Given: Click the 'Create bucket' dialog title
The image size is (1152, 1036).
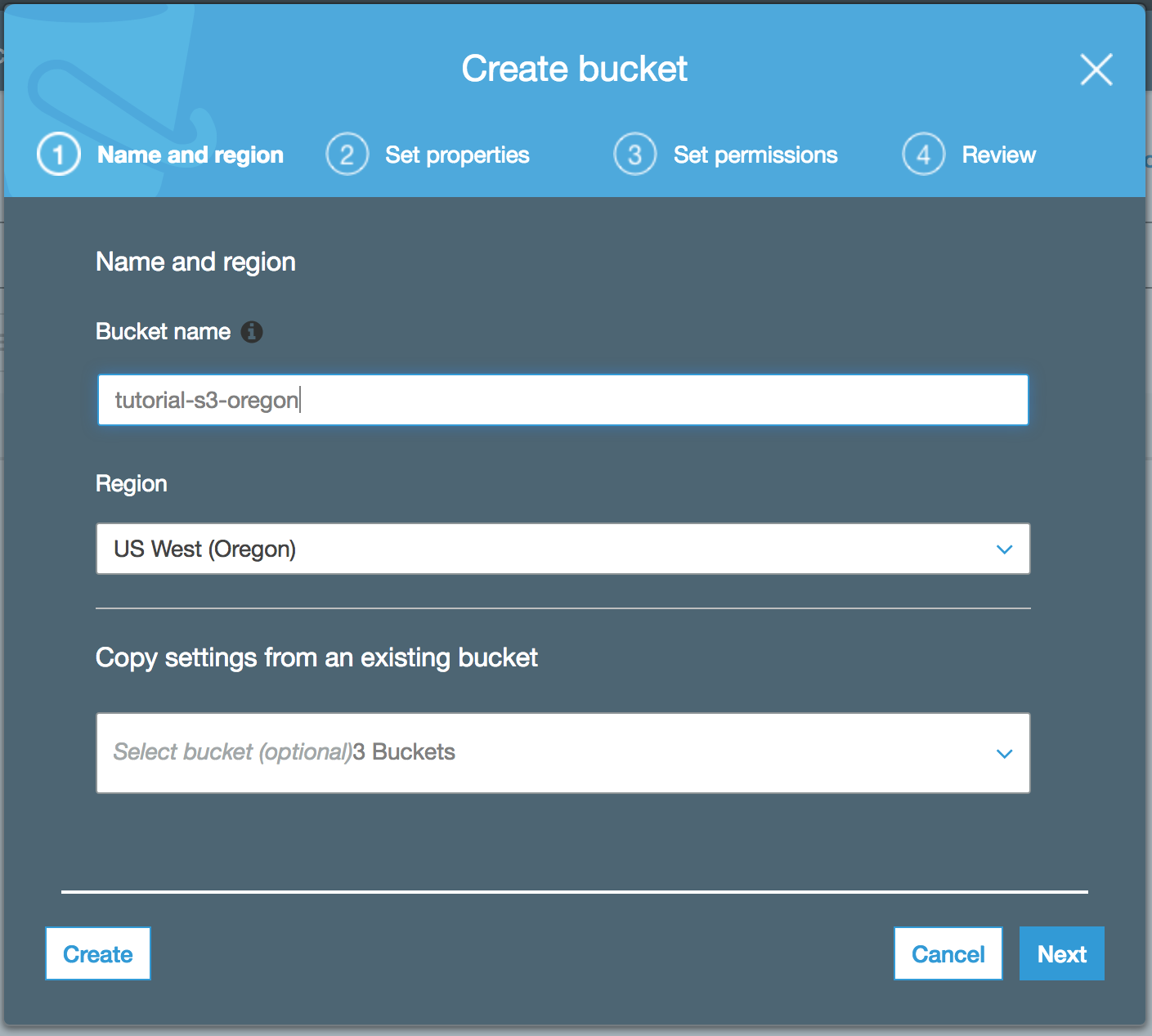Looking at the screenshot, I should (x=575, y=69).
